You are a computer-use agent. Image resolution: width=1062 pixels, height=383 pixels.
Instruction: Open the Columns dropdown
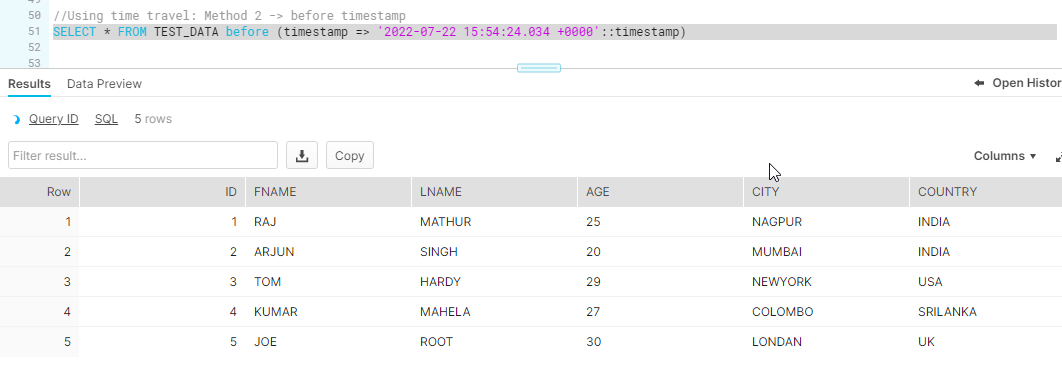click(1004, 156)
